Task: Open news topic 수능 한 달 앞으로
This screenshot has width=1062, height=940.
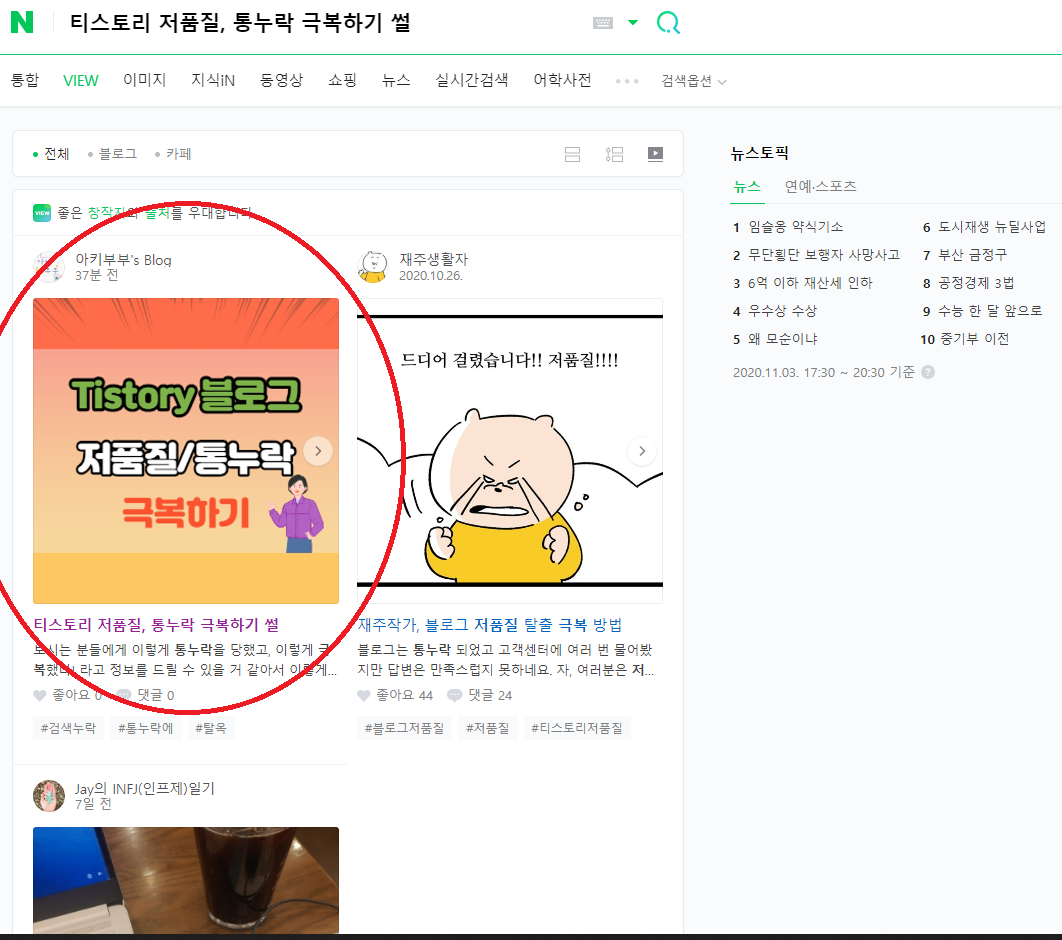Action: click(x=990, y=311)
